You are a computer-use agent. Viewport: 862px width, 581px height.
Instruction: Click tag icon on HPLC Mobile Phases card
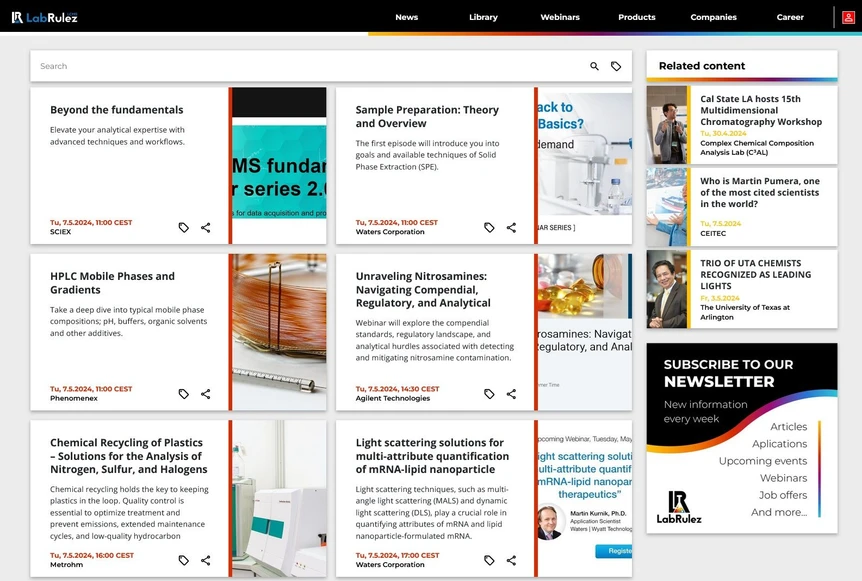coord(184,394)
